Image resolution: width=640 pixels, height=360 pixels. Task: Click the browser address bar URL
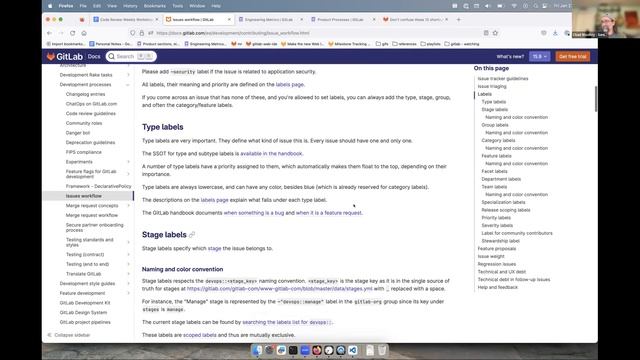coord(233,33)
